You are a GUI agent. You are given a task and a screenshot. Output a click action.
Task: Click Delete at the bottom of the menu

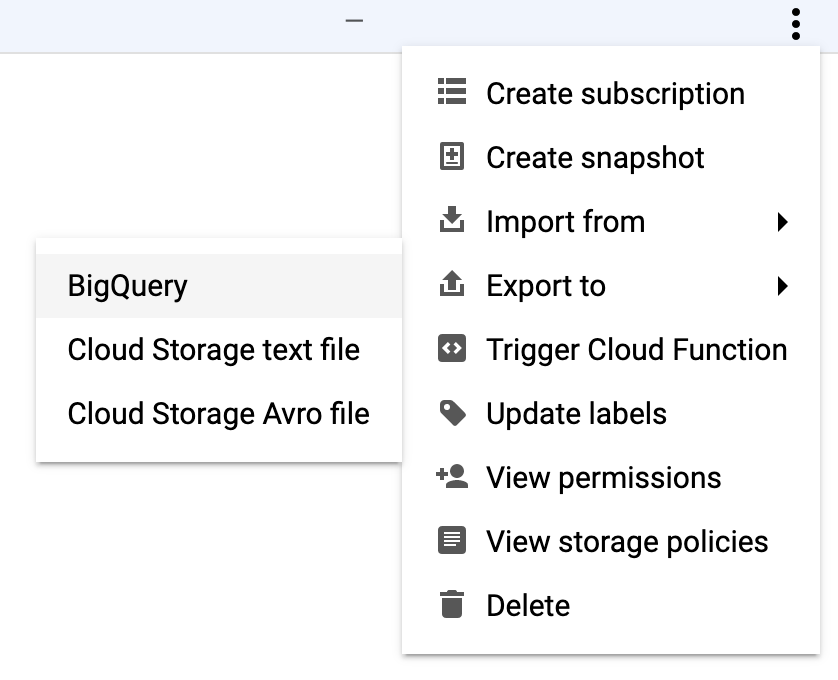tap(527, 605)
